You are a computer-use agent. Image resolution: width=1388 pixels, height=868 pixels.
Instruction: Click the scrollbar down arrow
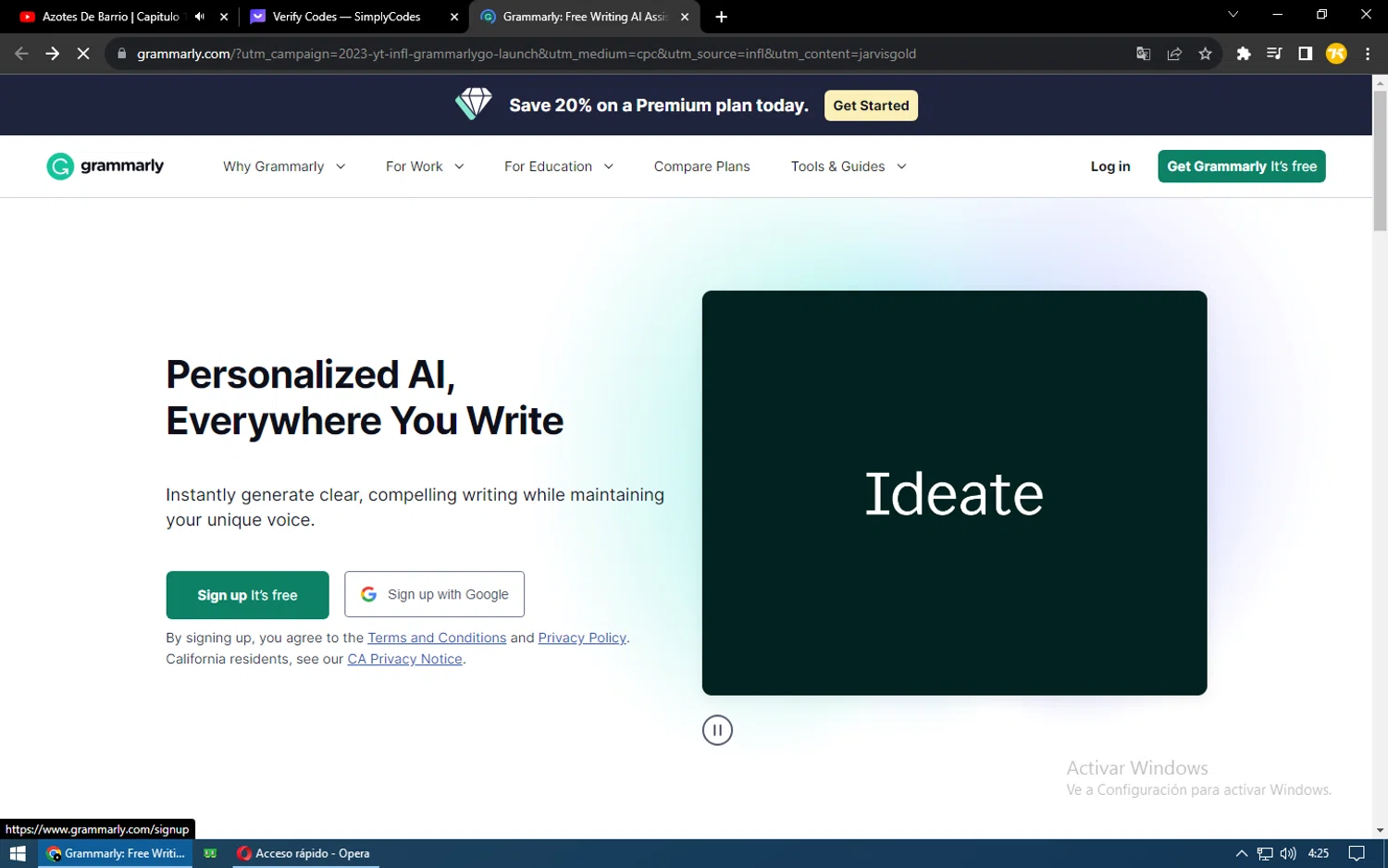pos(1380,830)
